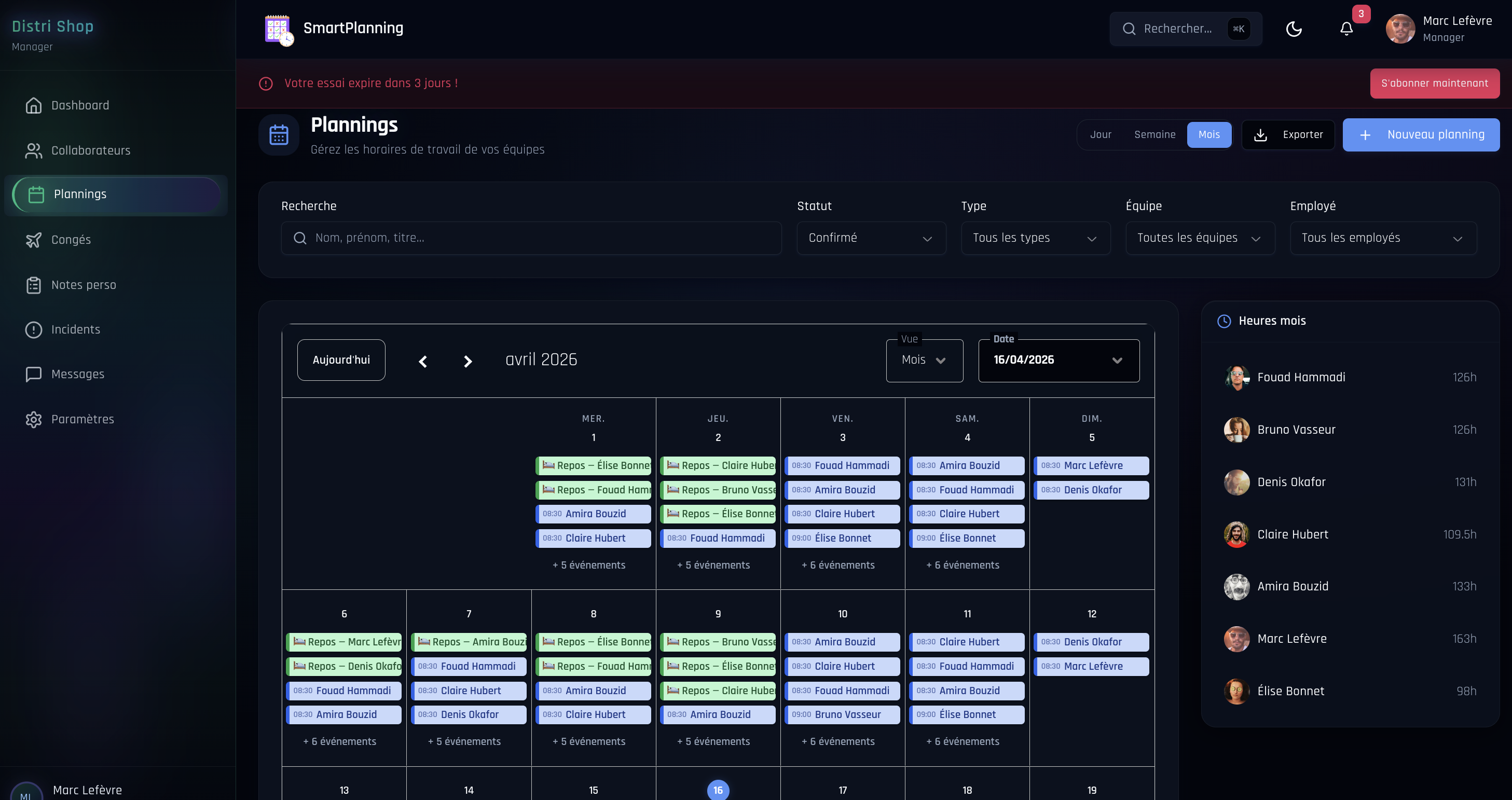Expand + 5 événements on April 1
1512x800 pixels.
[589, 566]
